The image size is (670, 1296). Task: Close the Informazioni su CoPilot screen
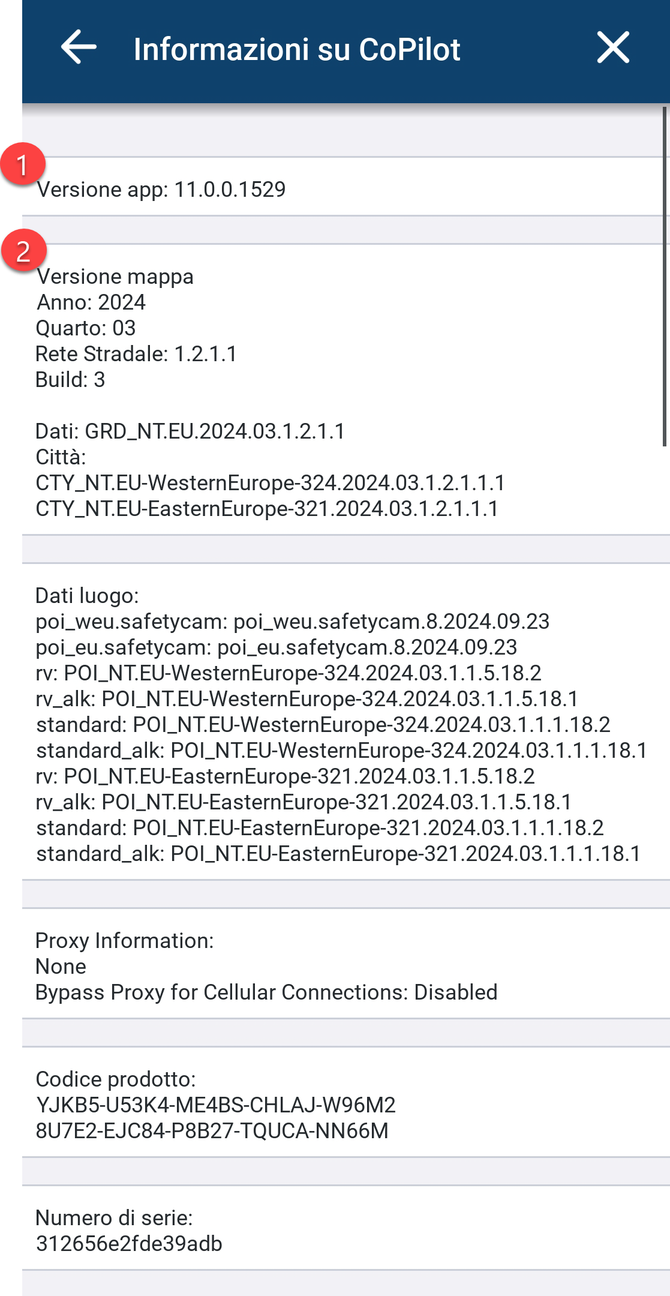(613, 48)
